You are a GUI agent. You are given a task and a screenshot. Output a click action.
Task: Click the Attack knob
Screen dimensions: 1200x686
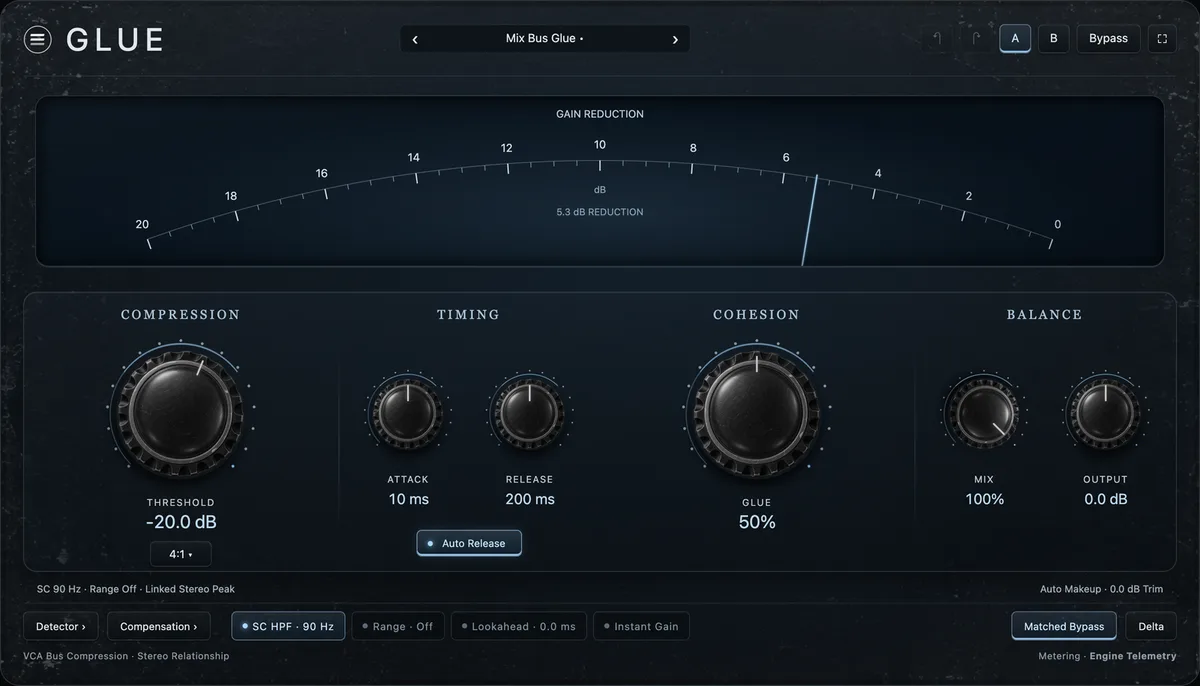tap(408, 412)
